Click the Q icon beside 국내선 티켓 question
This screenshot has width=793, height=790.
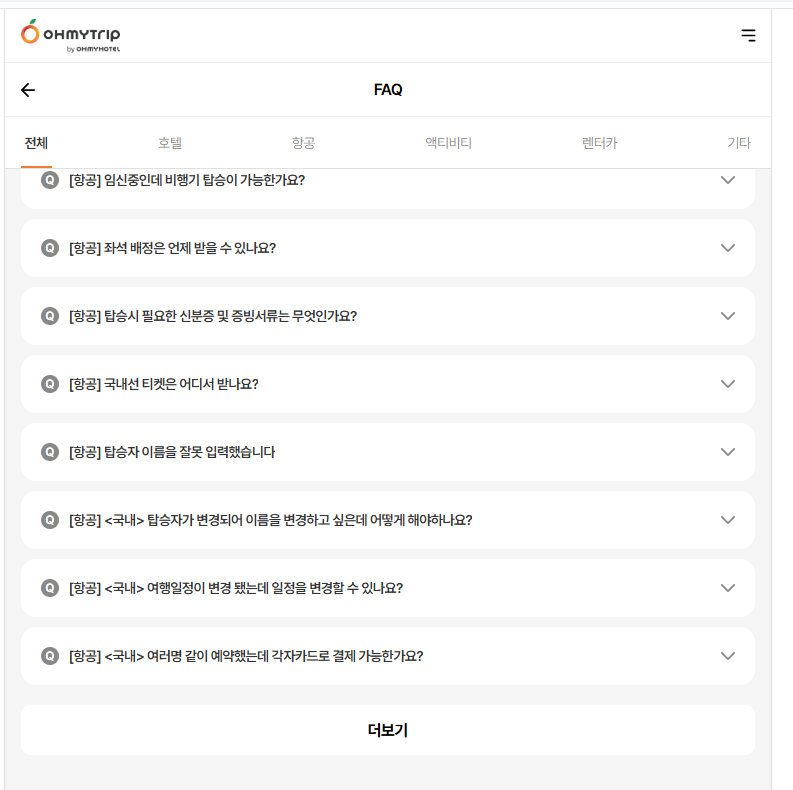(x=50, y=384)
